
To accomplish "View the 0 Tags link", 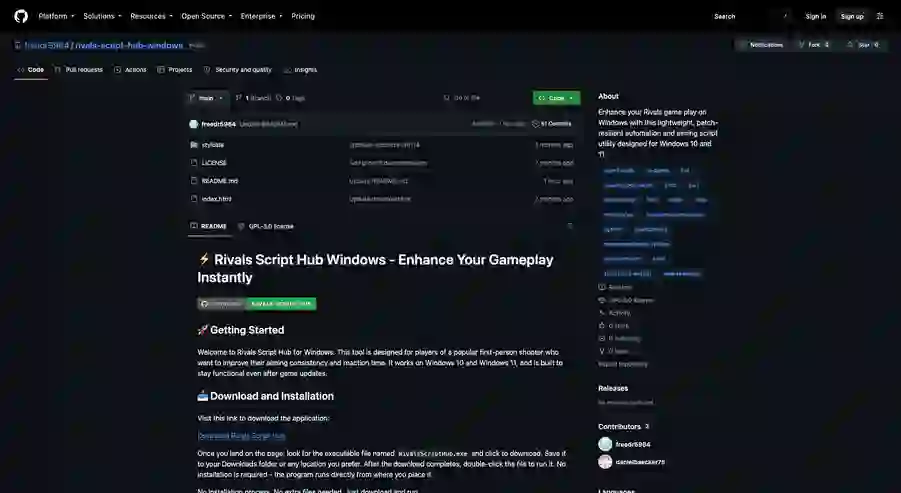I will (x=290, y=98).
